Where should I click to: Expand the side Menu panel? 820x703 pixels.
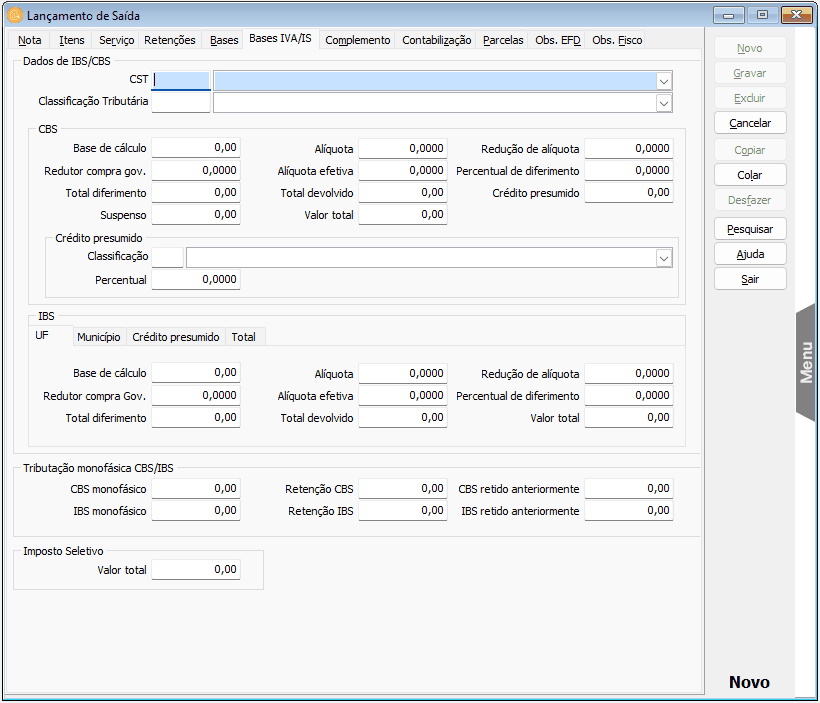(x=806, y=362)
